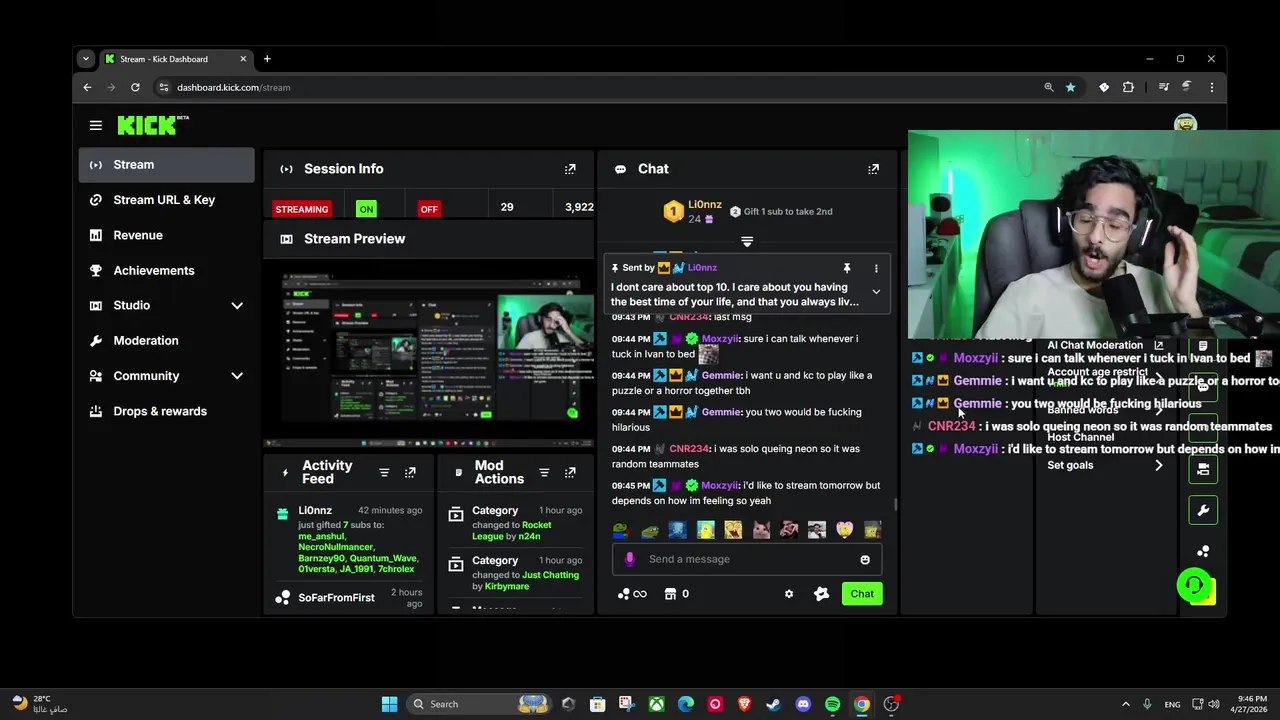Open pinned message three-dot menu

(876, 268)
